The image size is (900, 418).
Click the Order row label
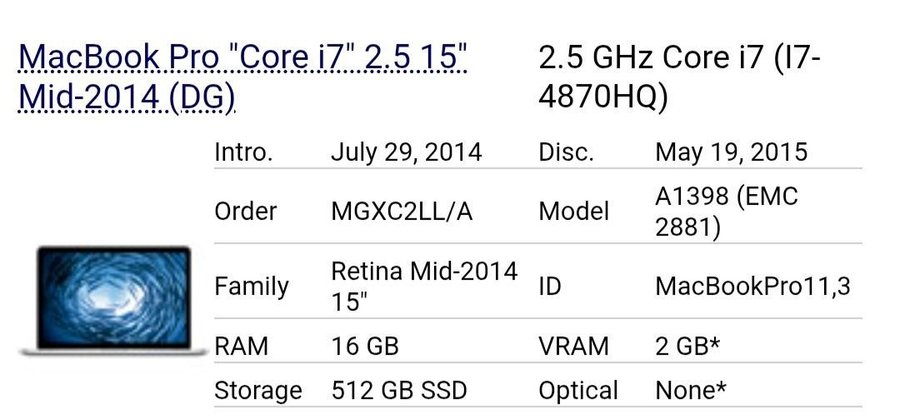click(x=246, y=211)
